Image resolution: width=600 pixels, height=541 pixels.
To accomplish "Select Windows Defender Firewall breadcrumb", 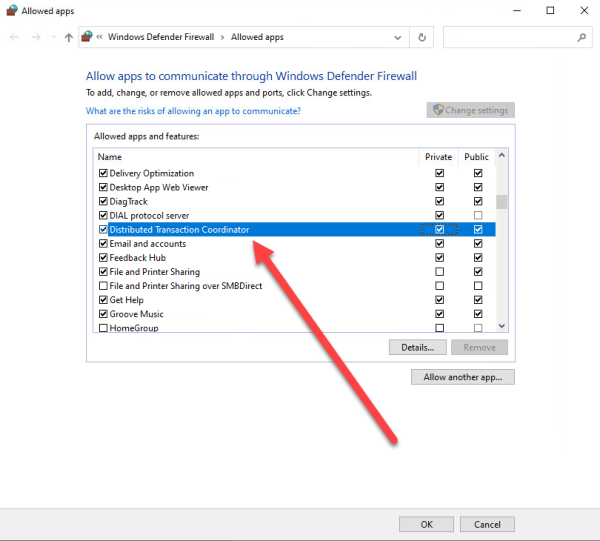I will (x=160, y=37).
